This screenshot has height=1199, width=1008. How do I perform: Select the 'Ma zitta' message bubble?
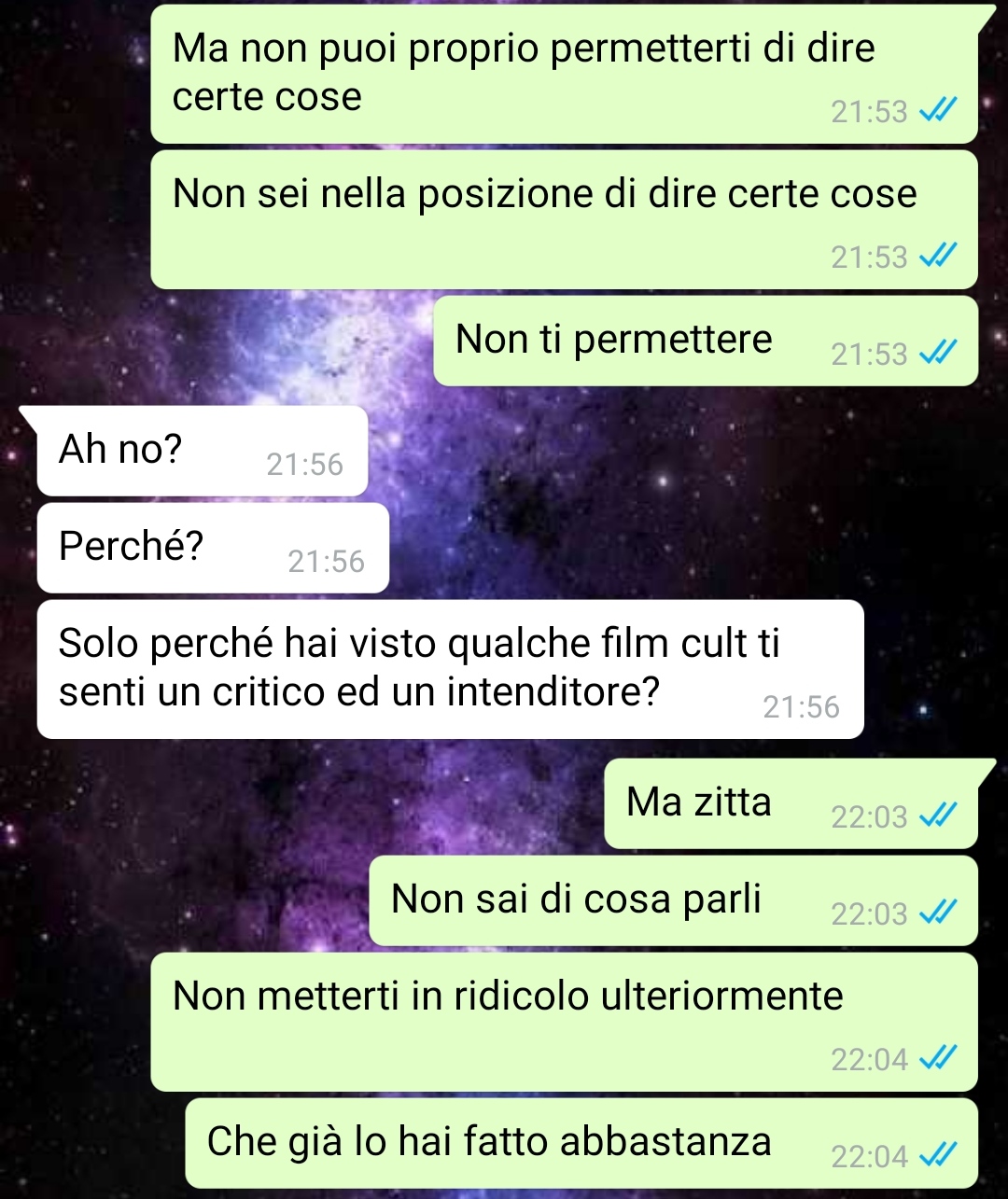click(x=791, y=803)
